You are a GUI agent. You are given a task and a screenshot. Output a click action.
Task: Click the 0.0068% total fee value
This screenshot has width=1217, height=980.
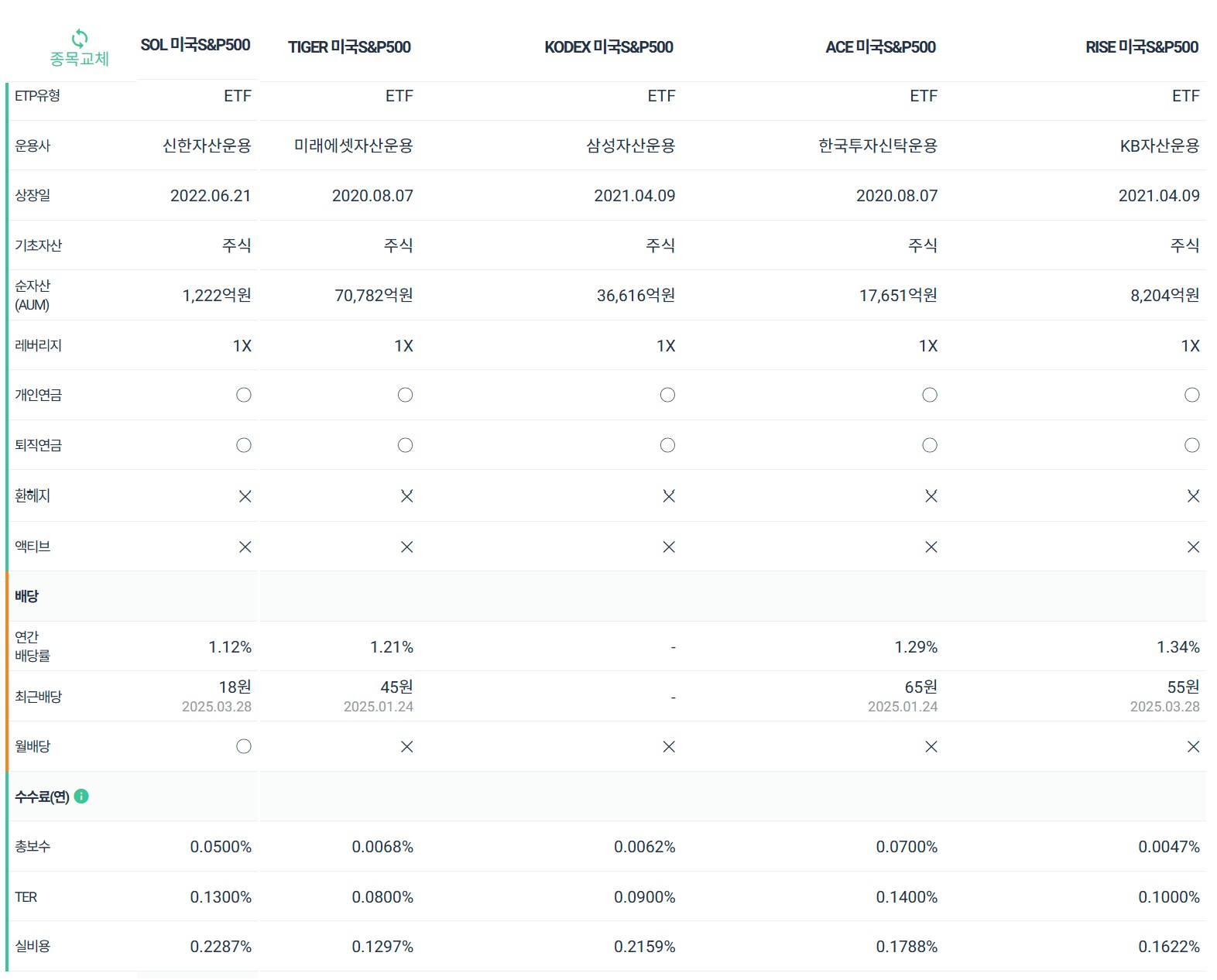tap(382, 847)
